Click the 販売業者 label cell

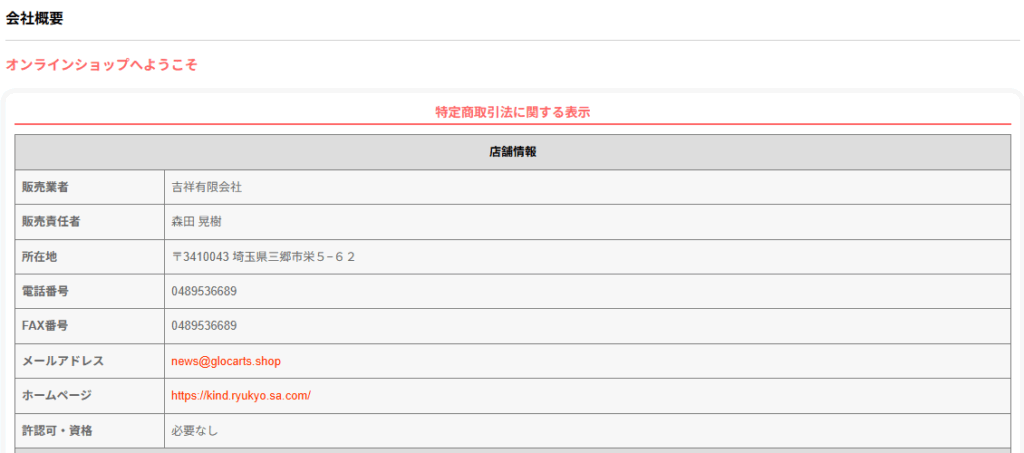click(x=89, y=187)
